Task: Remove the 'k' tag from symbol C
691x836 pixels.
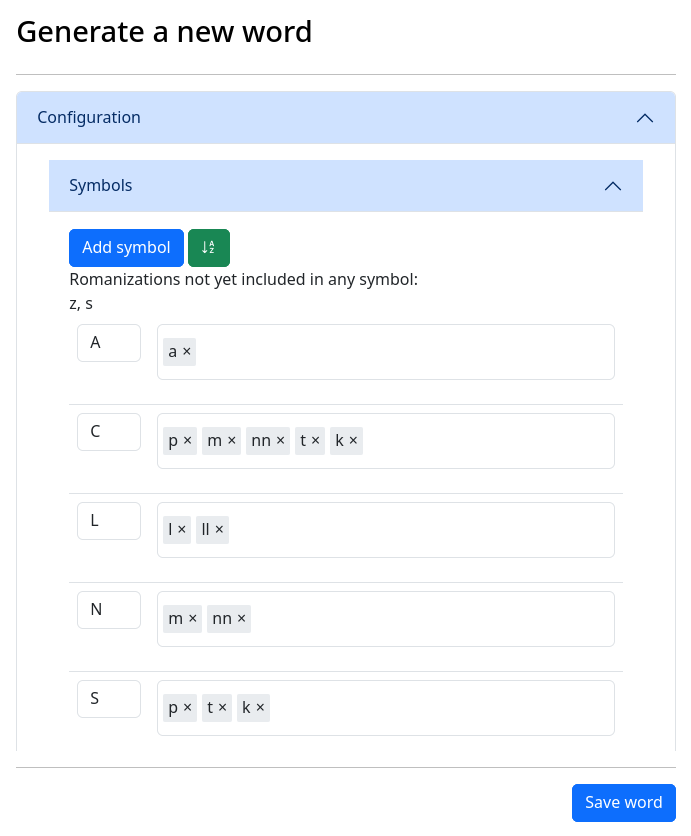Action: point(353,441)
